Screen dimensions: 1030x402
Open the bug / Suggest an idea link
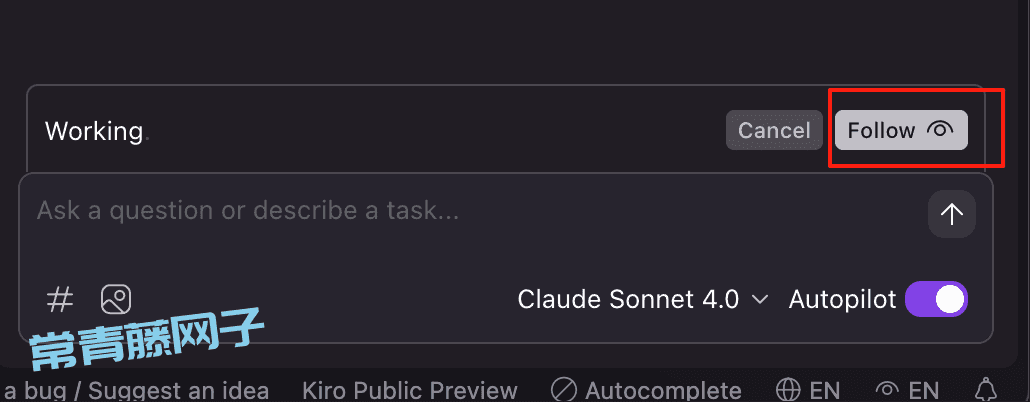coord(137,390)
